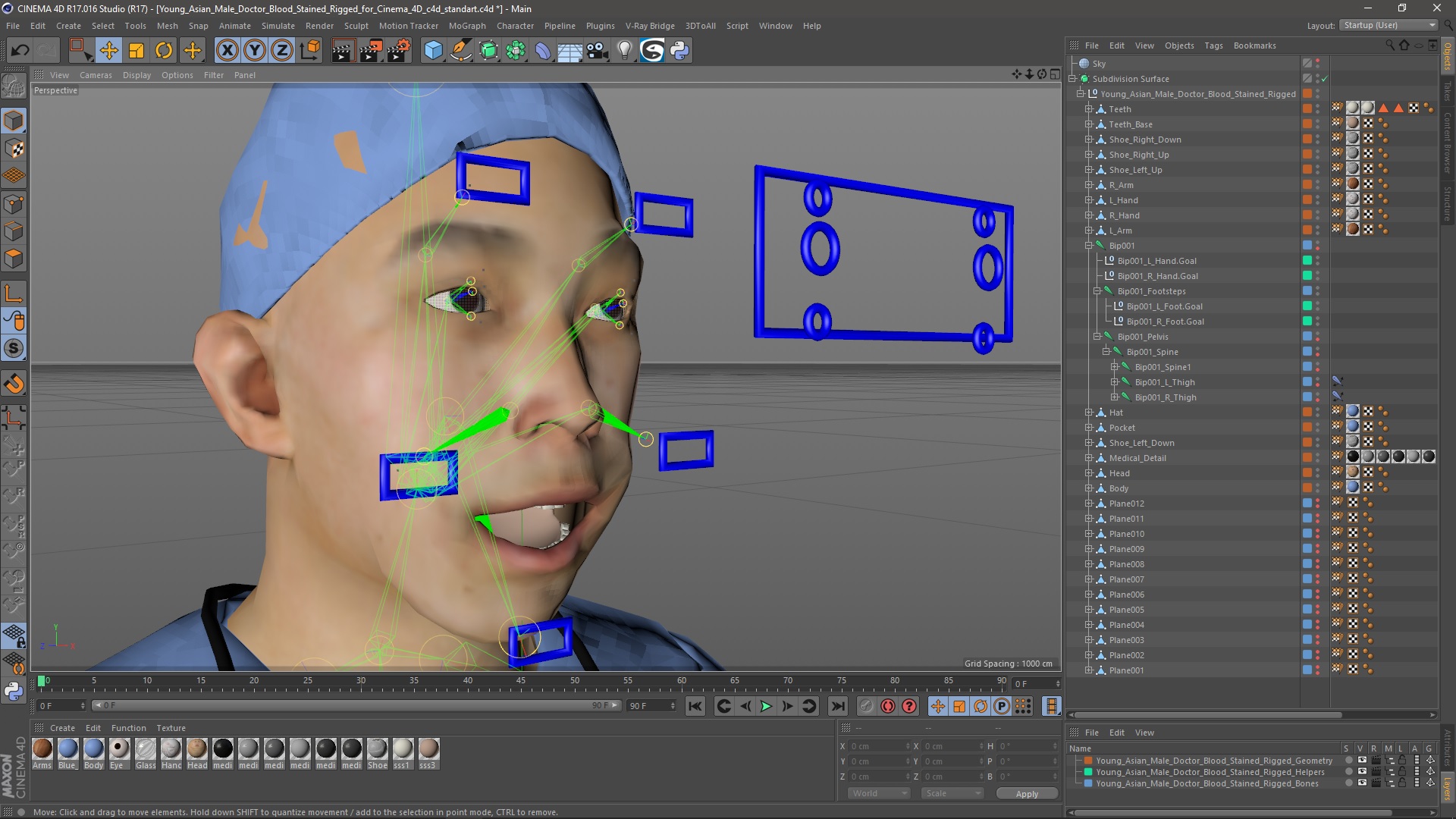Open the MoGraph menu

coord(466,26)
